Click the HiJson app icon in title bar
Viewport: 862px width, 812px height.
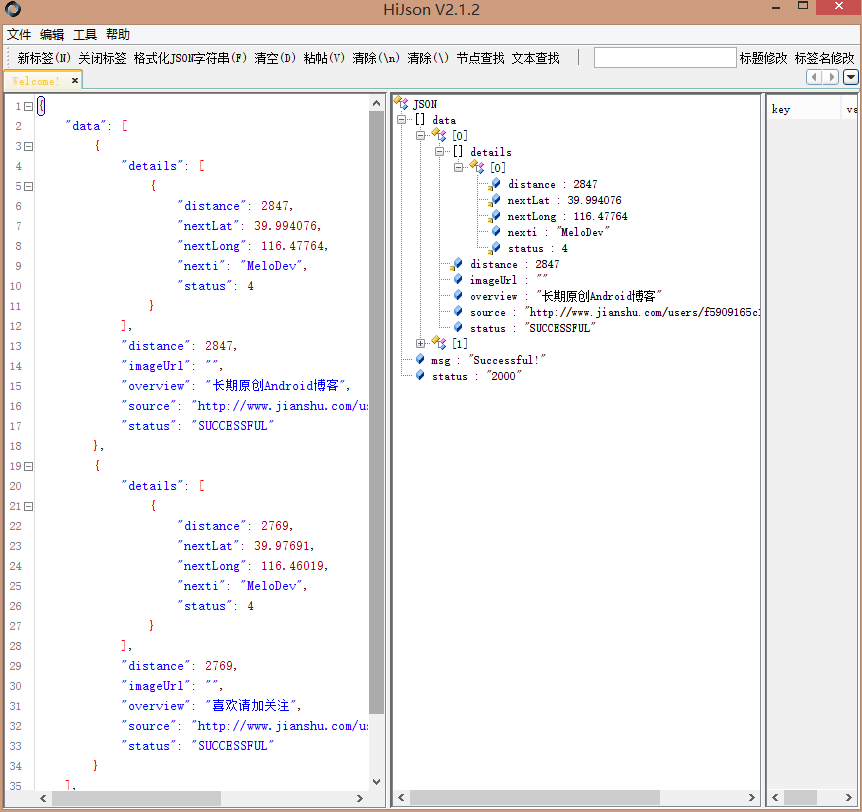tap(13, 10)
